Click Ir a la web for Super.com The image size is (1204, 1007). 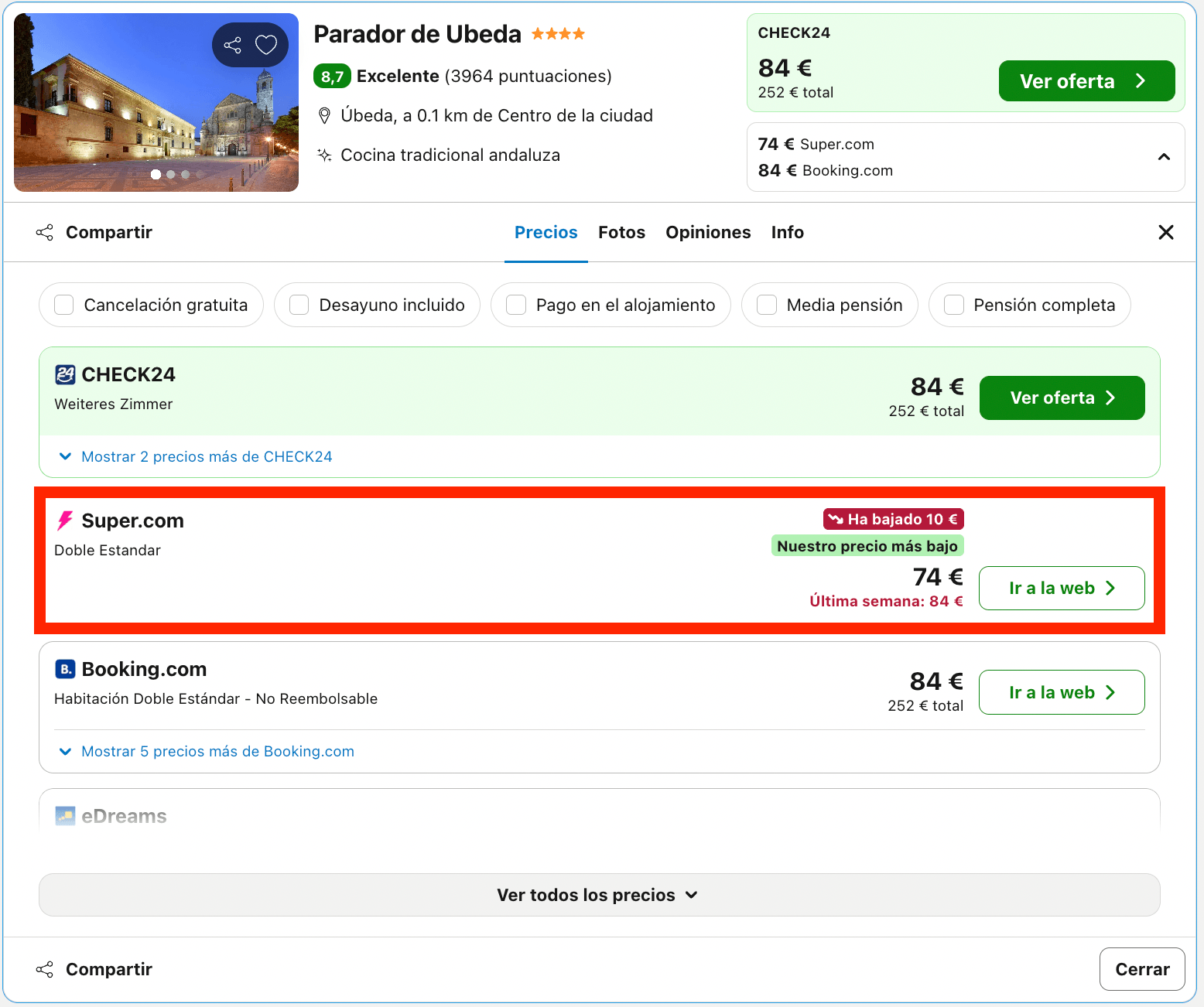(x=1062, y=588)
